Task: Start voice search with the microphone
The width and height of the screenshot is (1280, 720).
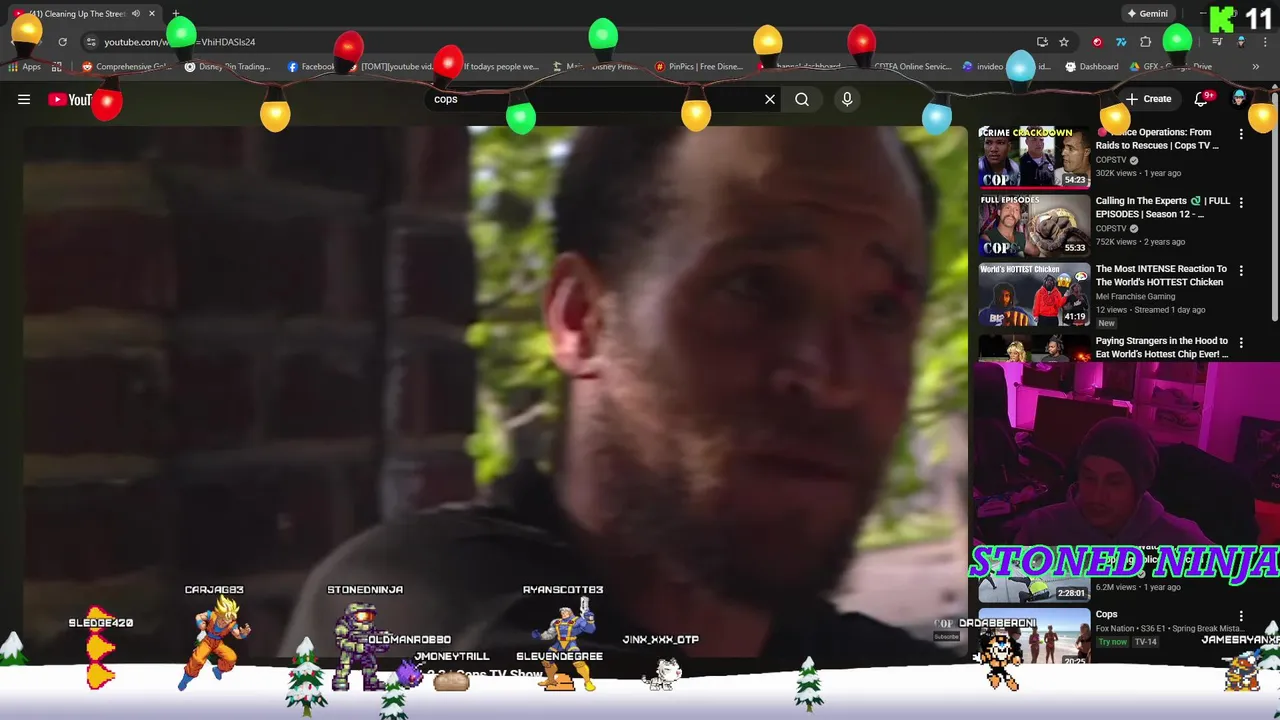Action: [x=847, y=99]
